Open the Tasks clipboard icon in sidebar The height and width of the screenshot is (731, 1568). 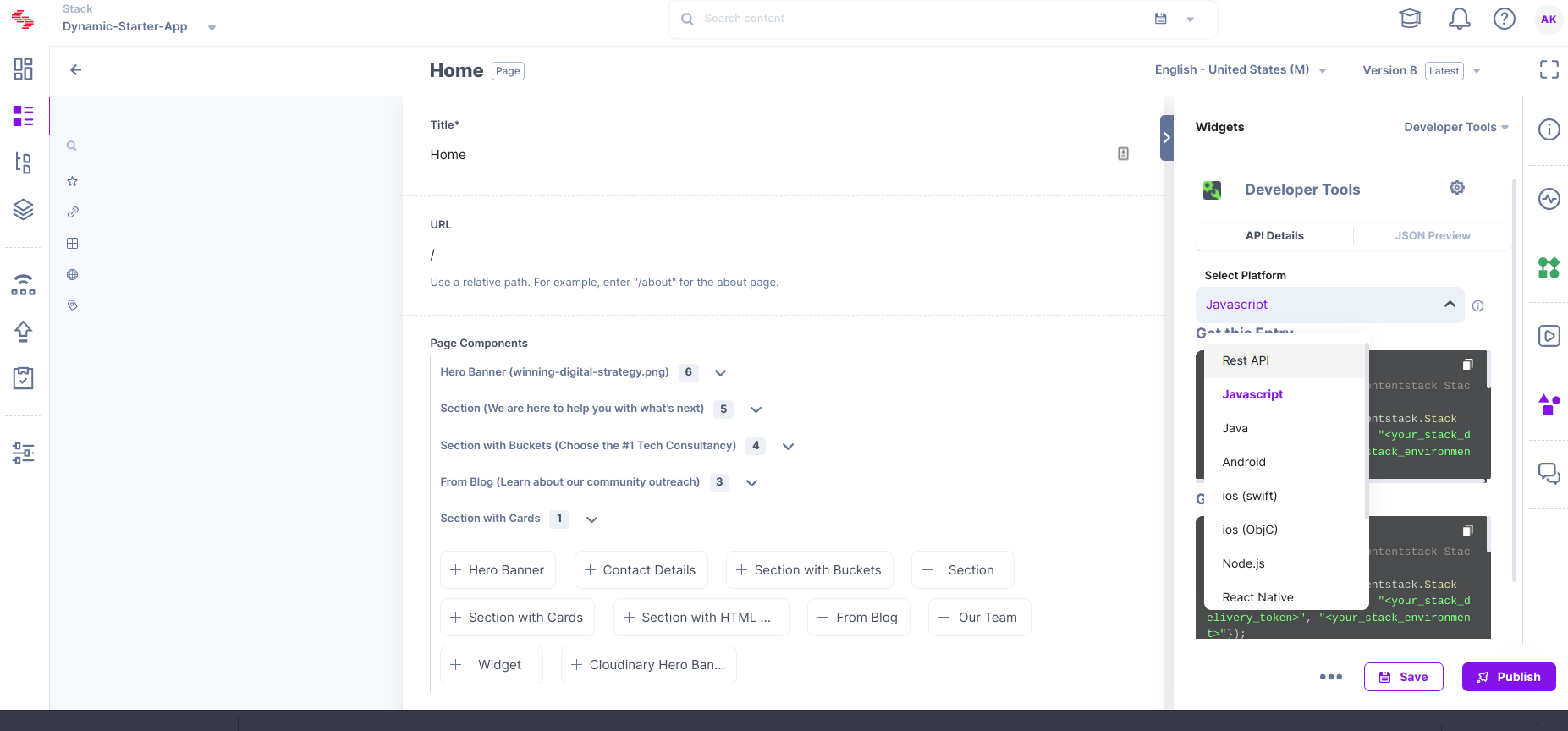[x=24, y=377]
